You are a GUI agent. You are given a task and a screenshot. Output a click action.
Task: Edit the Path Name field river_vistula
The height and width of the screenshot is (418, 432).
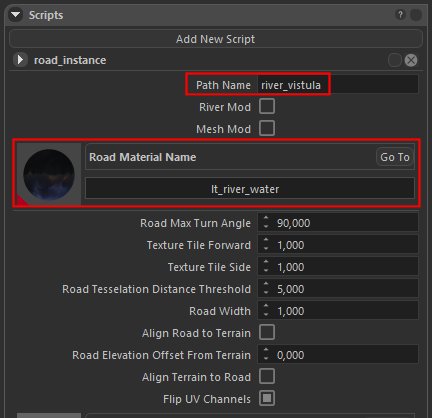point(338,85)
